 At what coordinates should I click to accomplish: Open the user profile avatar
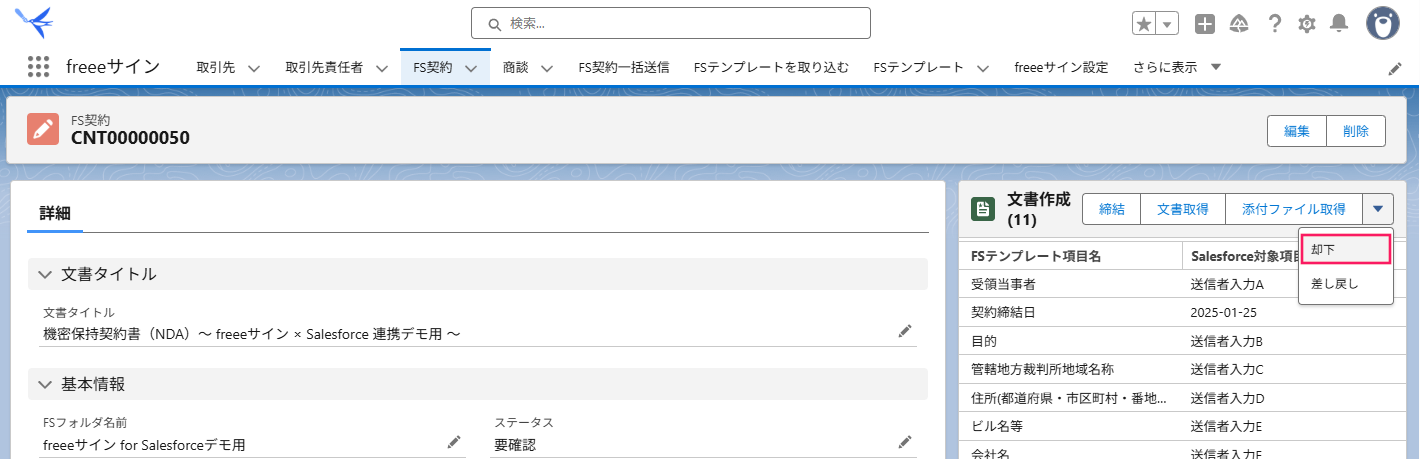(x=1383, y=24)
